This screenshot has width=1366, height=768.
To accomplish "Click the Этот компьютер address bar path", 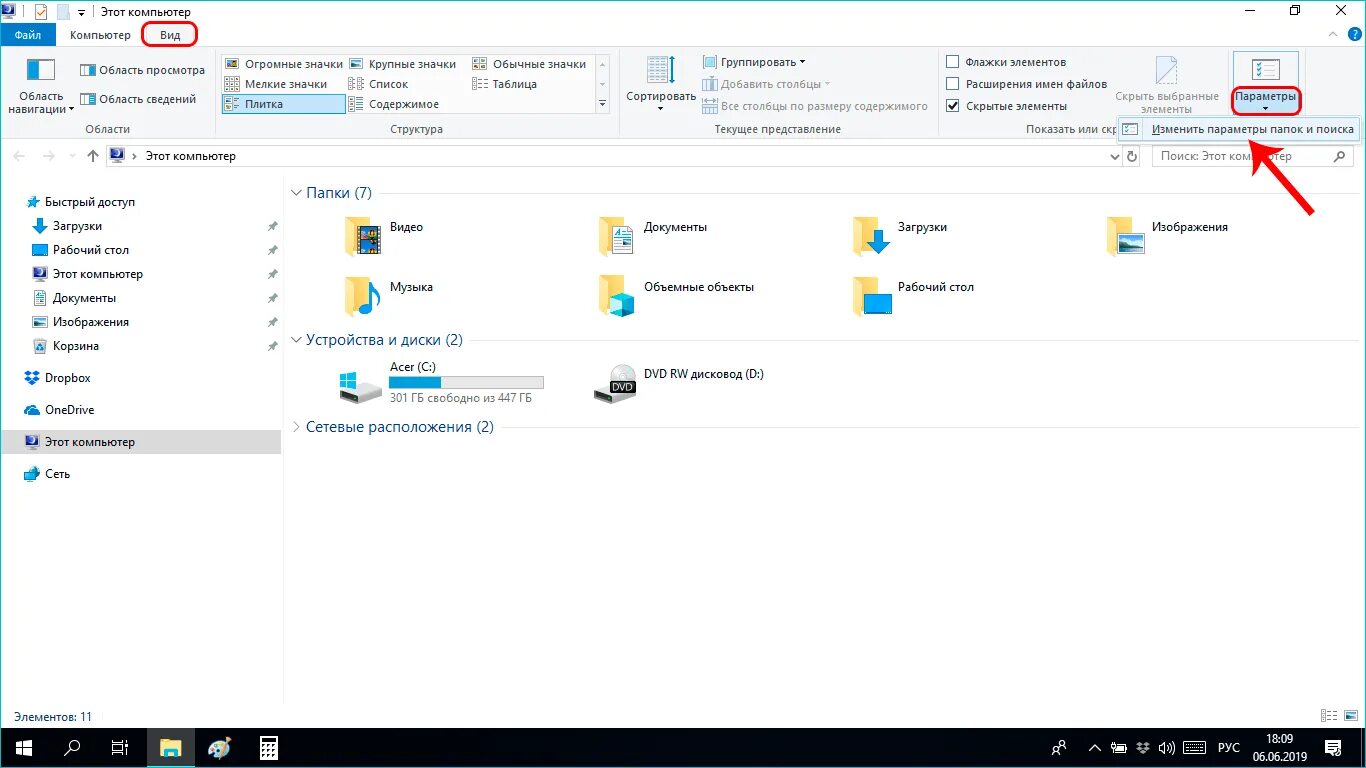I will (x=190, y=156).
